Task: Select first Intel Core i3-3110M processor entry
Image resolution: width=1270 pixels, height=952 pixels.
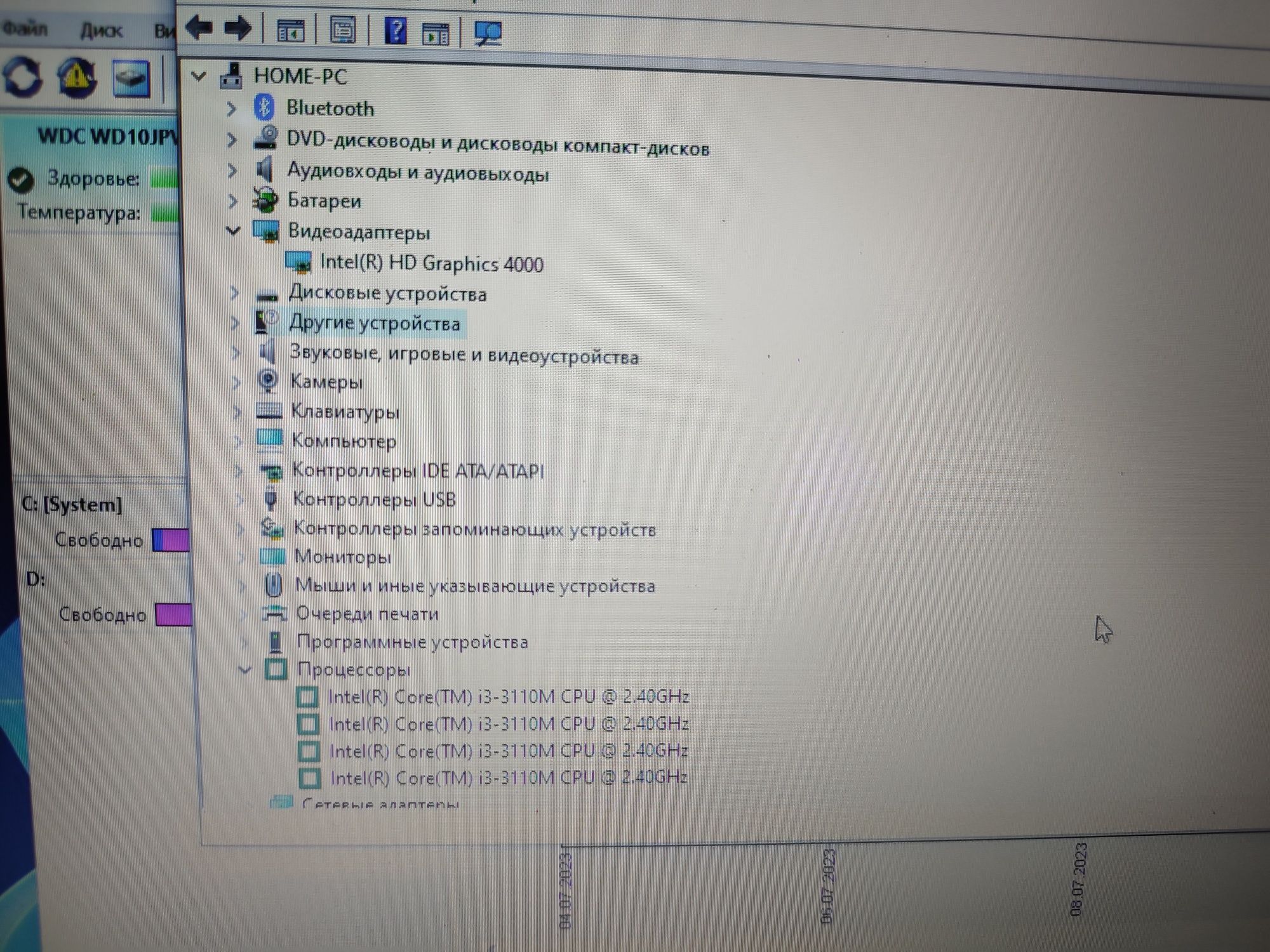Action: (x=509, y=697)
